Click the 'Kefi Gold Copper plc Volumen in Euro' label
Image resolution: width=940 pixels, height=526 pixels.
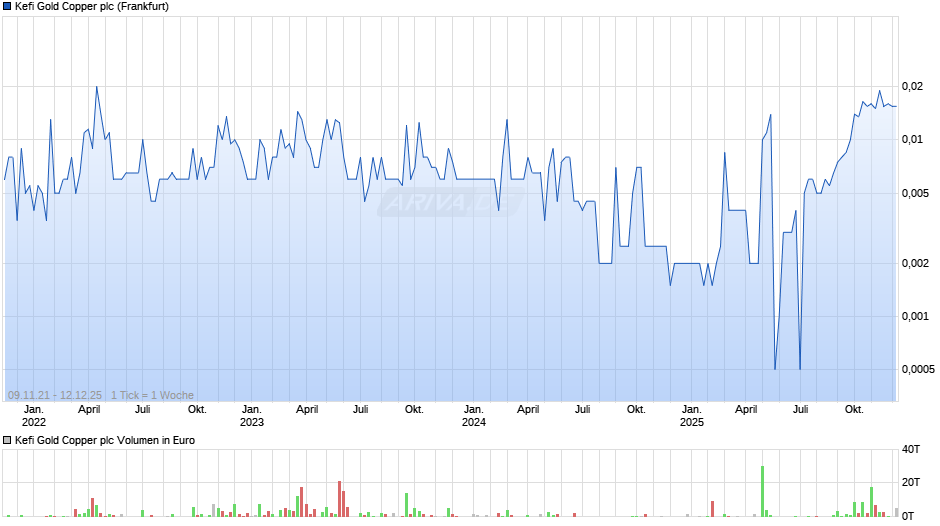tap(105, 440)
